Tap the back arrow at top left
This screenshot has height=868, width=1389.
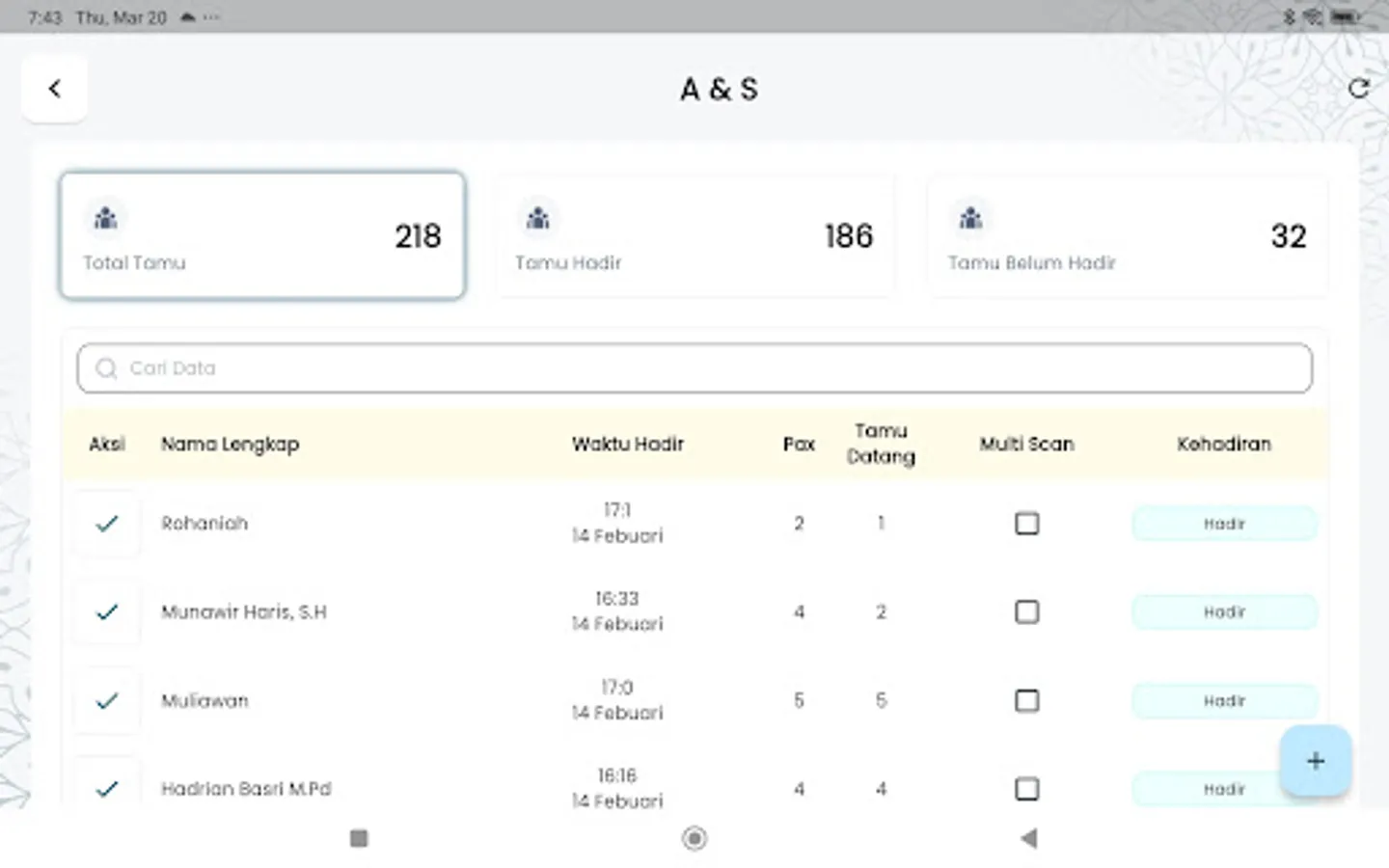point(54,88)
